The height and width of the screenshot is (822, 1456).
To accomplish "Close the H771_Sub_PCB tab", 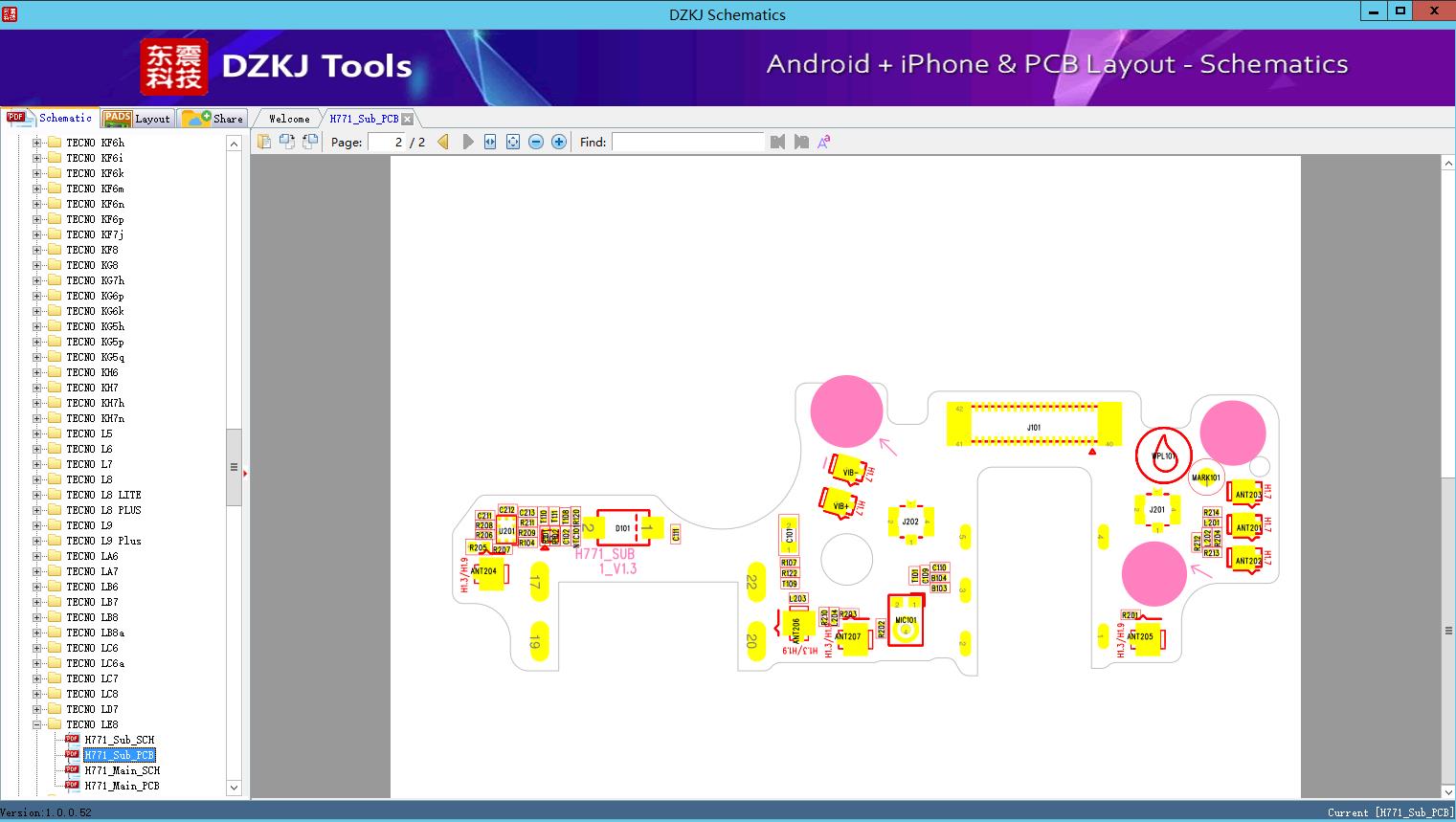I will 408,119.
